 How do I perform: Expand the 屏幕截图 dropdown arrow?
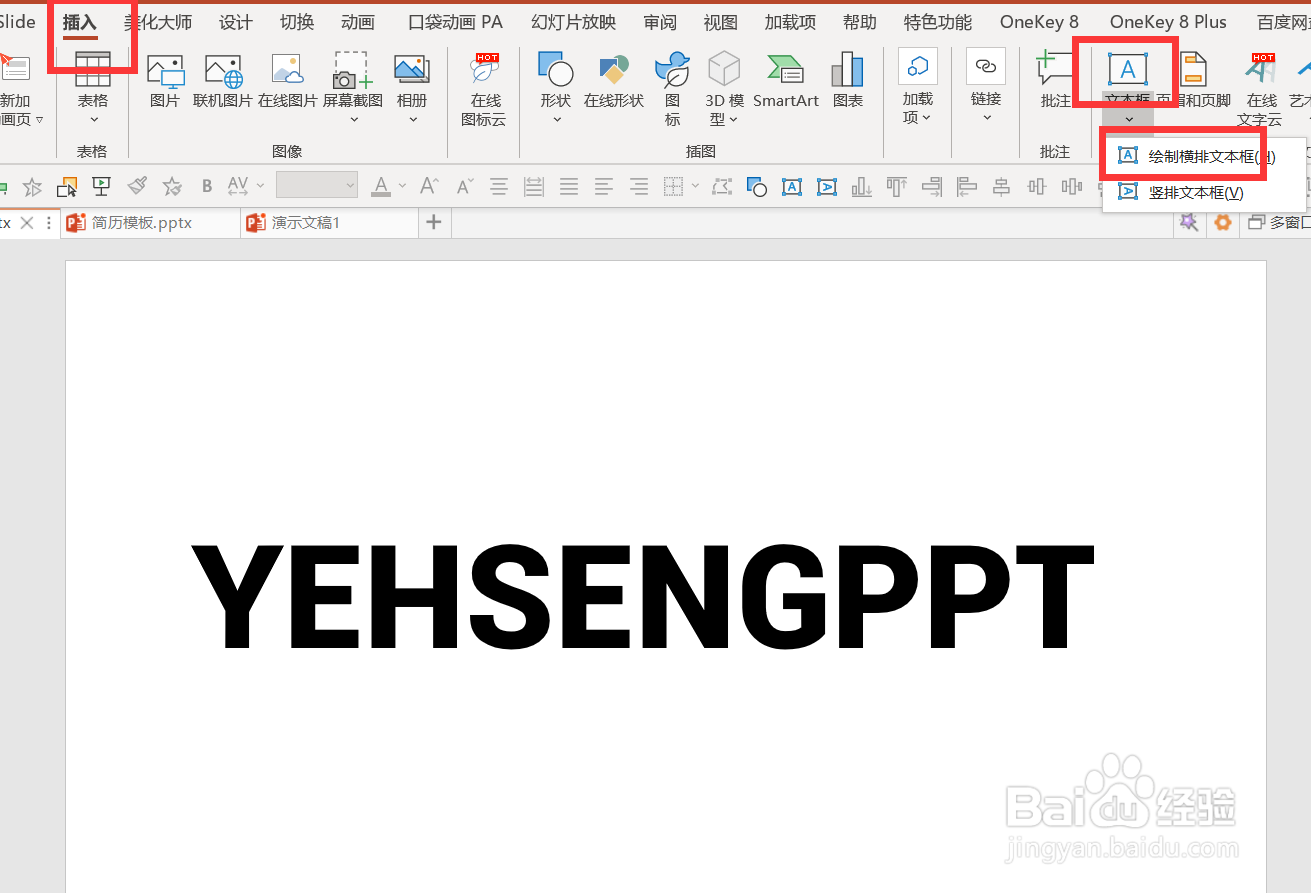pyautogui.click(x=354, y=121)
